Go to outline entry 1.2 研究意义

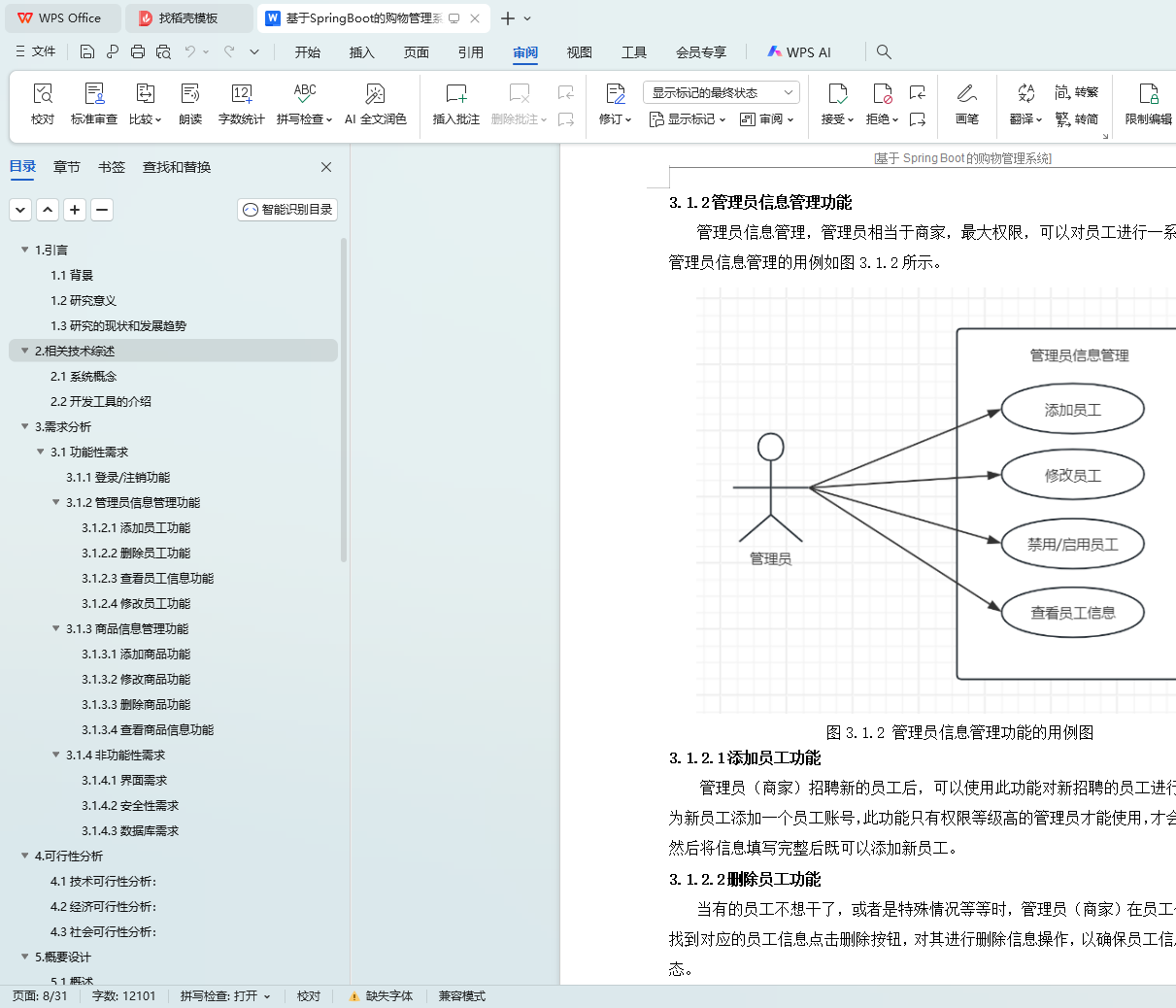pos(84,301)
